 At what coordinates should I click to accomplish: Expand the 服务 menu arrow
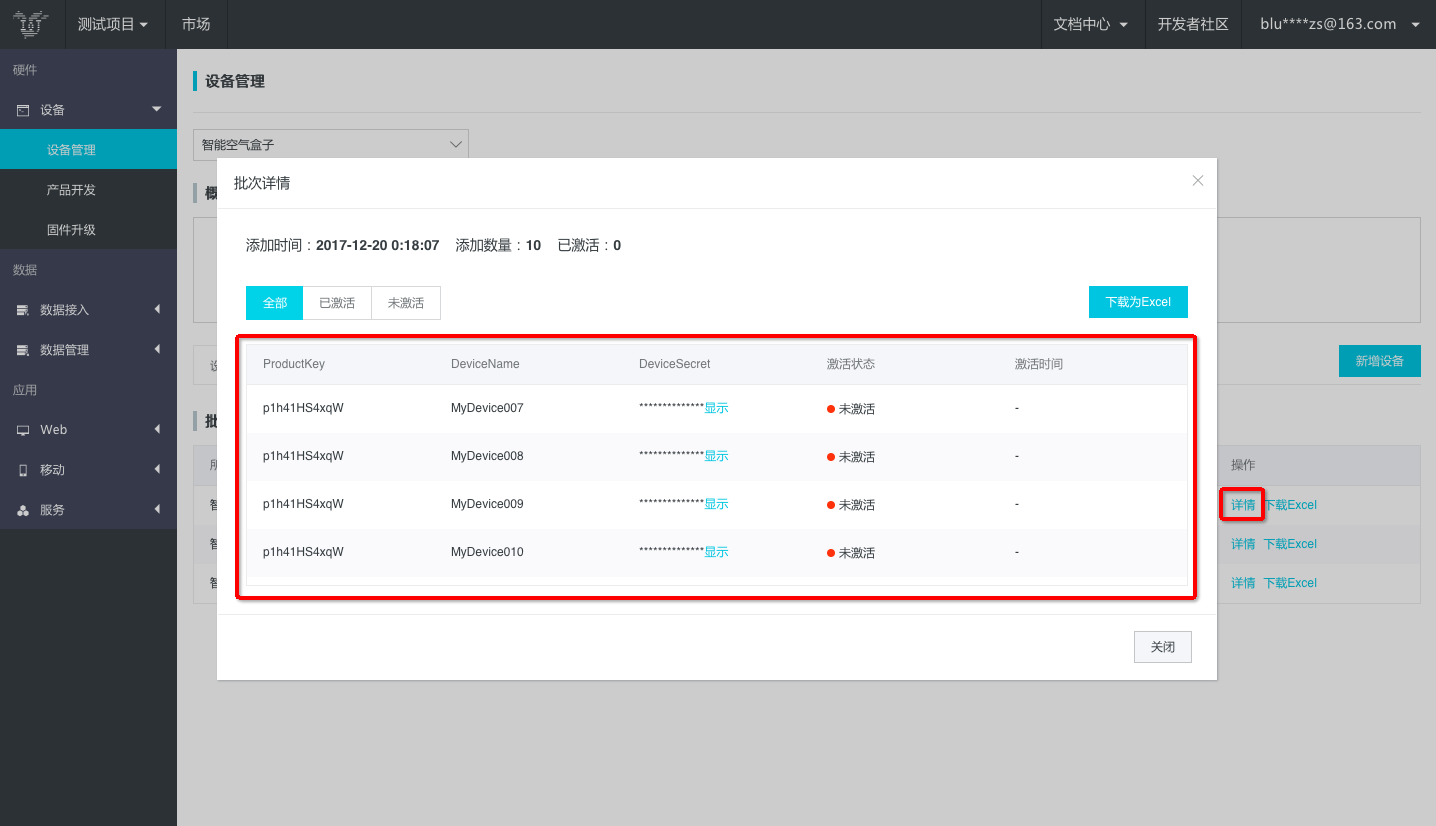point(157,509)
